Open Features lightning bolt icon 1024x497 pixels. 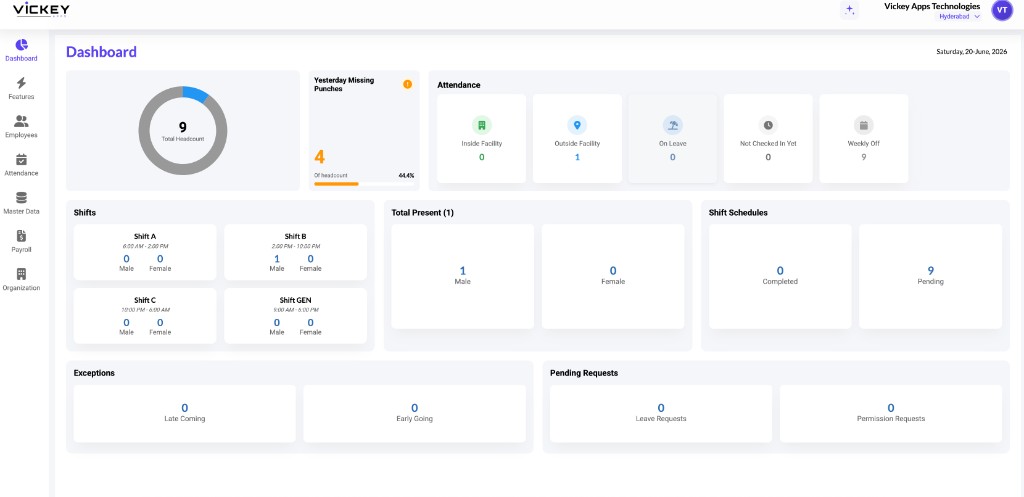pyautogui.click(x=22, y=83)
